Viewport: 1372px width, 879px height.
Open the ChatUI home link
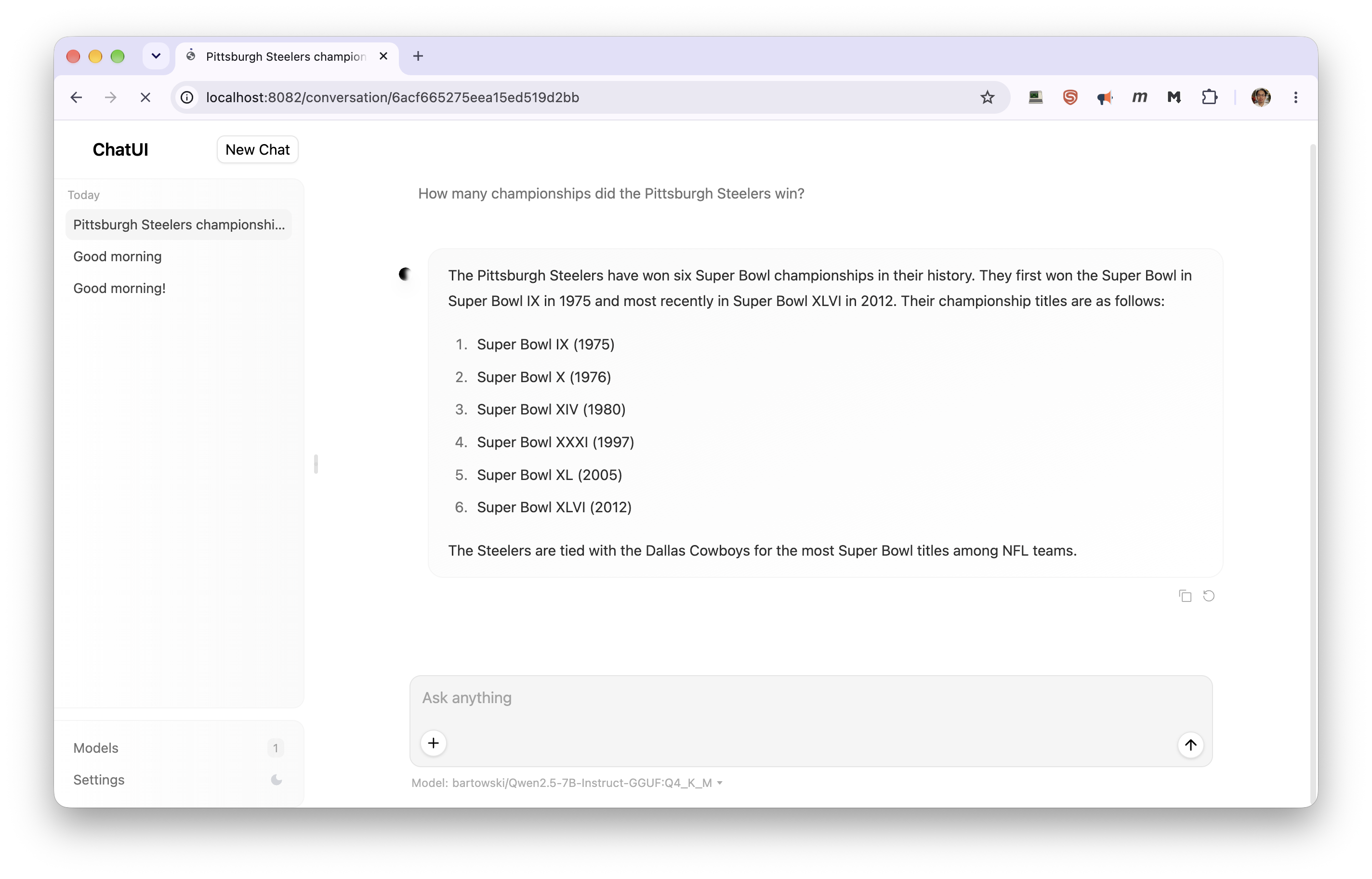[x=120, y=149]
